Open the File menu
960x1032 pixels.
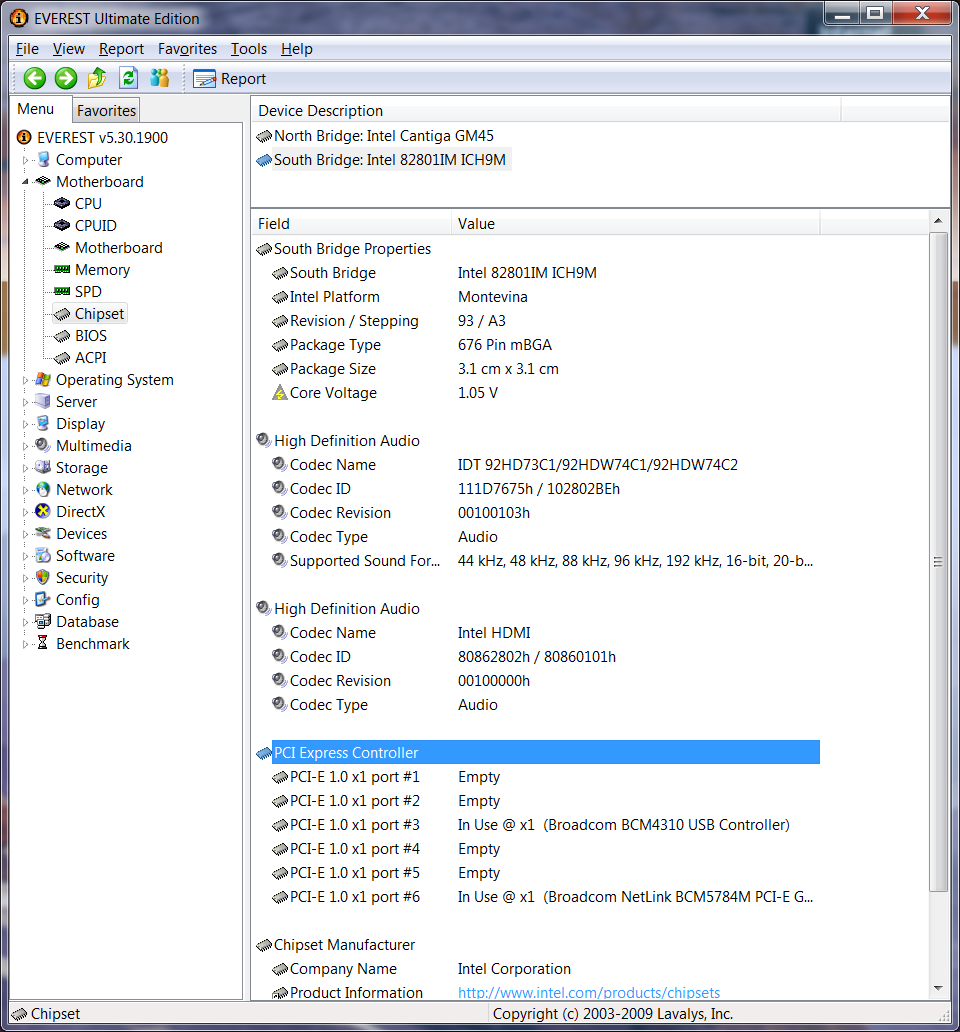point(27,49)
